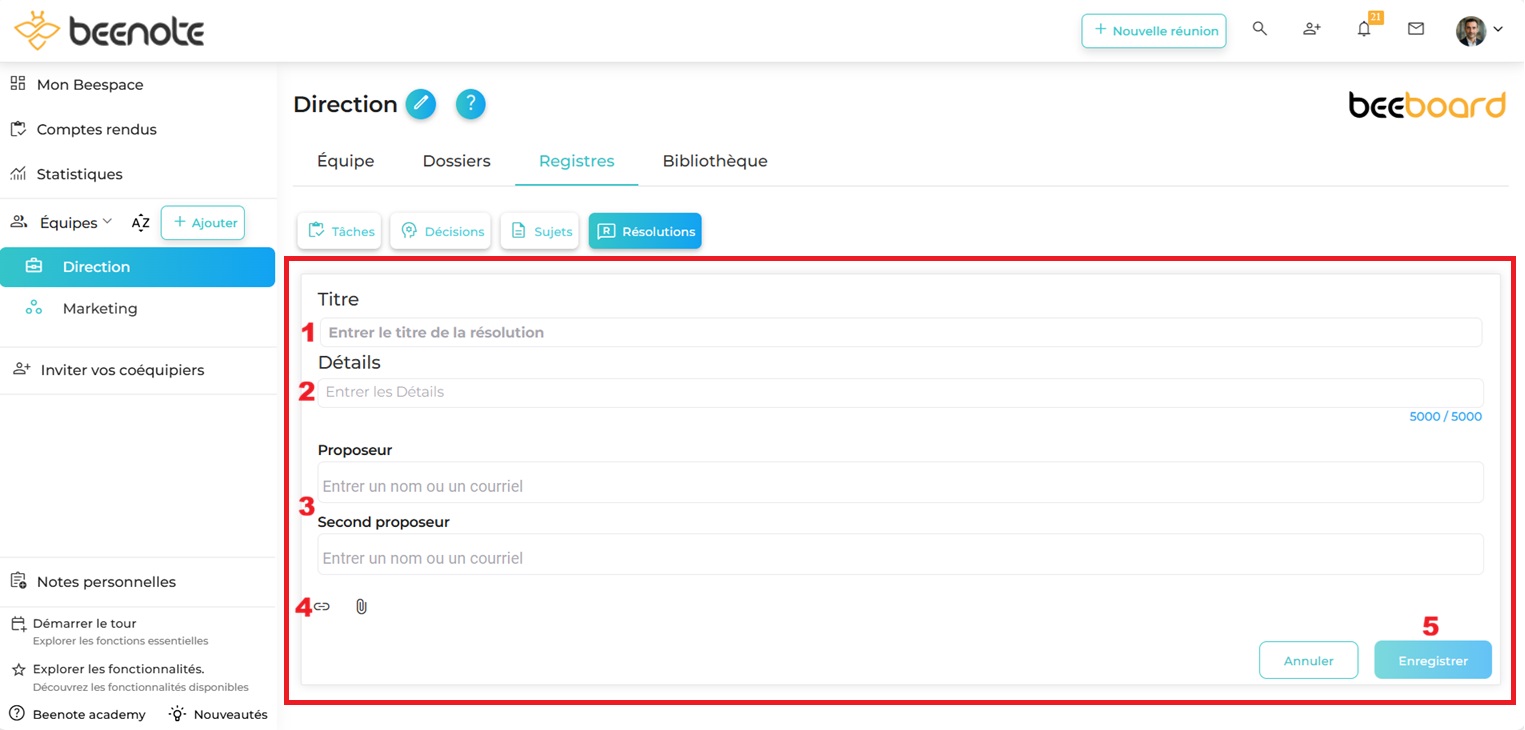Open the notifications bell icon
Viewport: 1525px width, 730px height.
click(x=1364, y=29)
